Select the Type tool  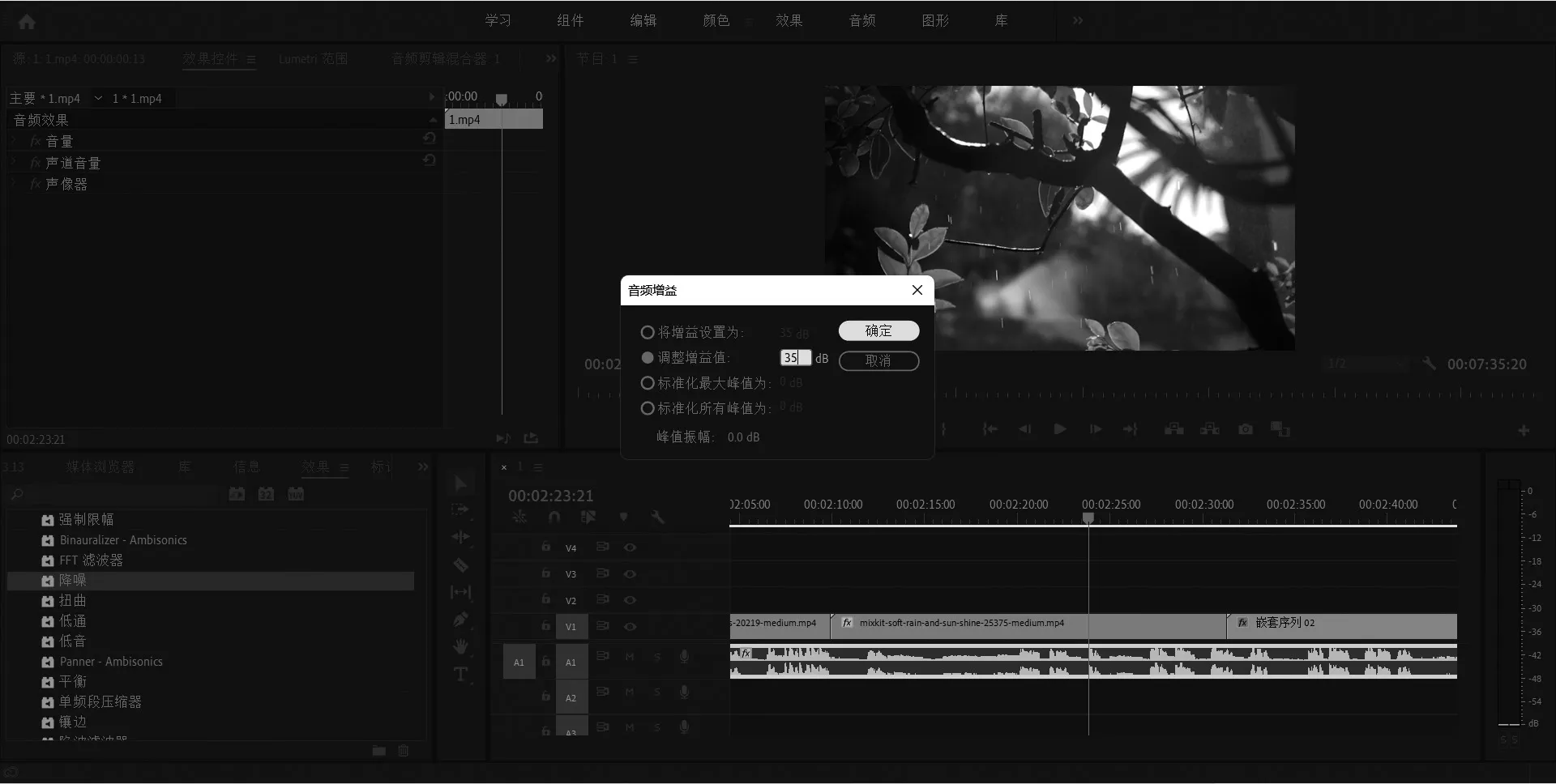(460, 674)
